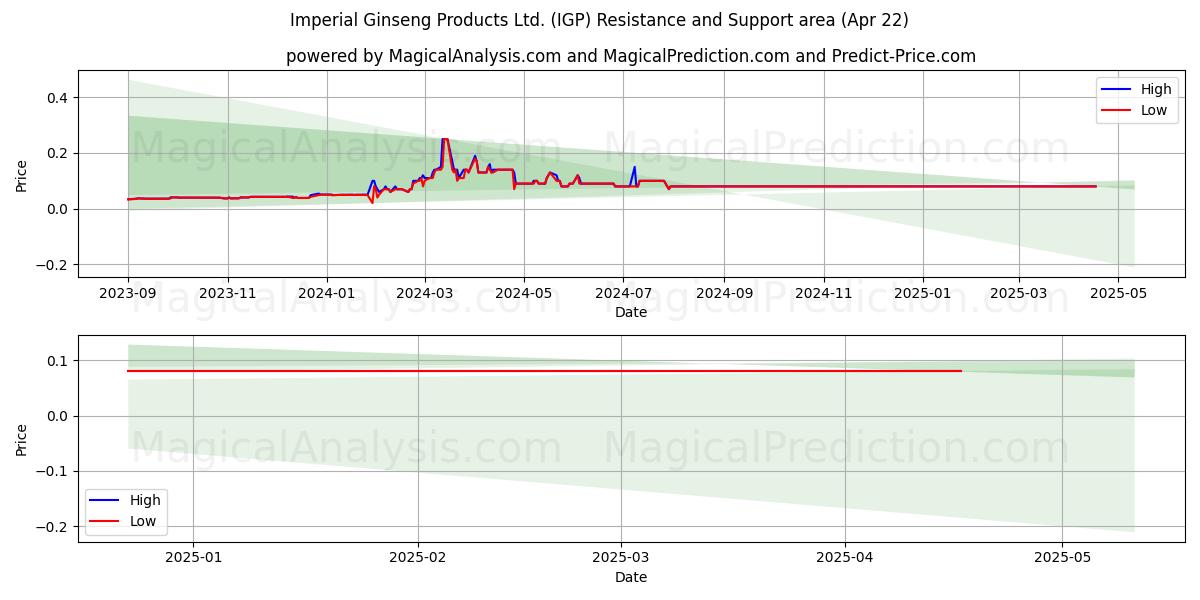This screenshot has width=1200, height=600.
Task: Click the 'Date' axis label under top chart
Action: 631,312
